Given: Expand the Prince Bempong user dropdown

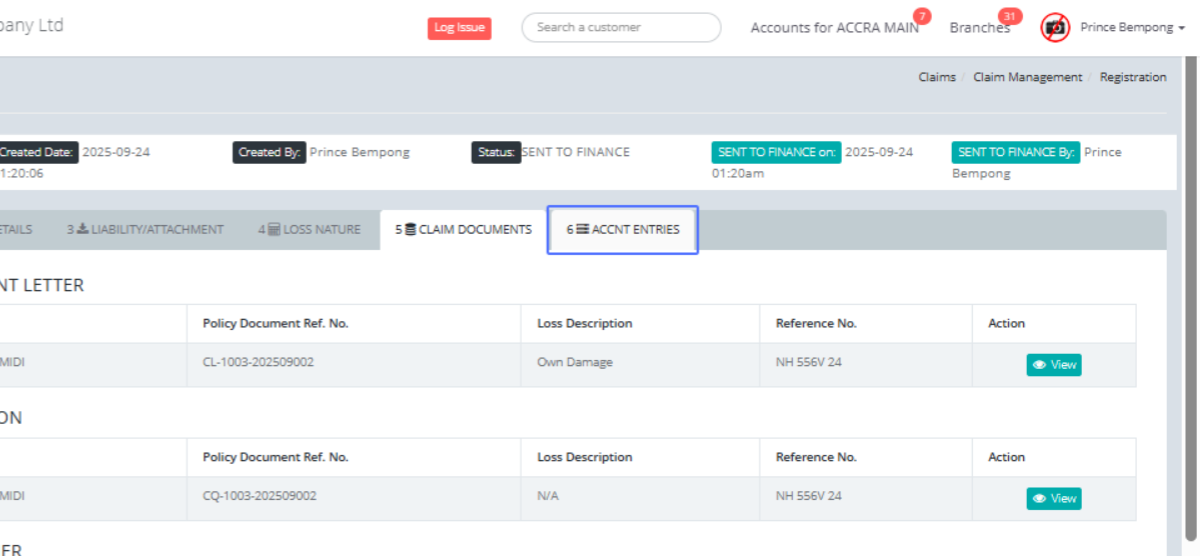Looking at the screenshot, I should click(1126, 28).
